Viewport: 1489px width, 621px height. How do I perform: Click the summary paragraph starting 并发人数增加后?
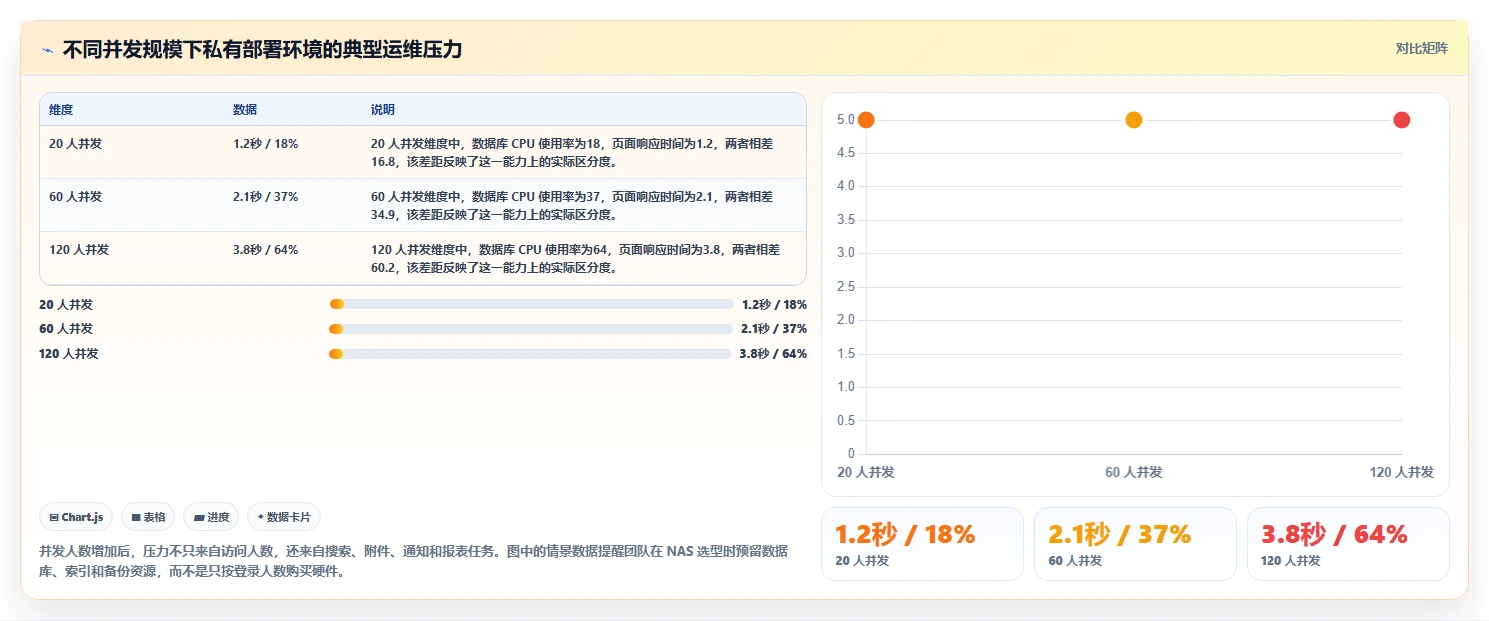click(413, 562)
